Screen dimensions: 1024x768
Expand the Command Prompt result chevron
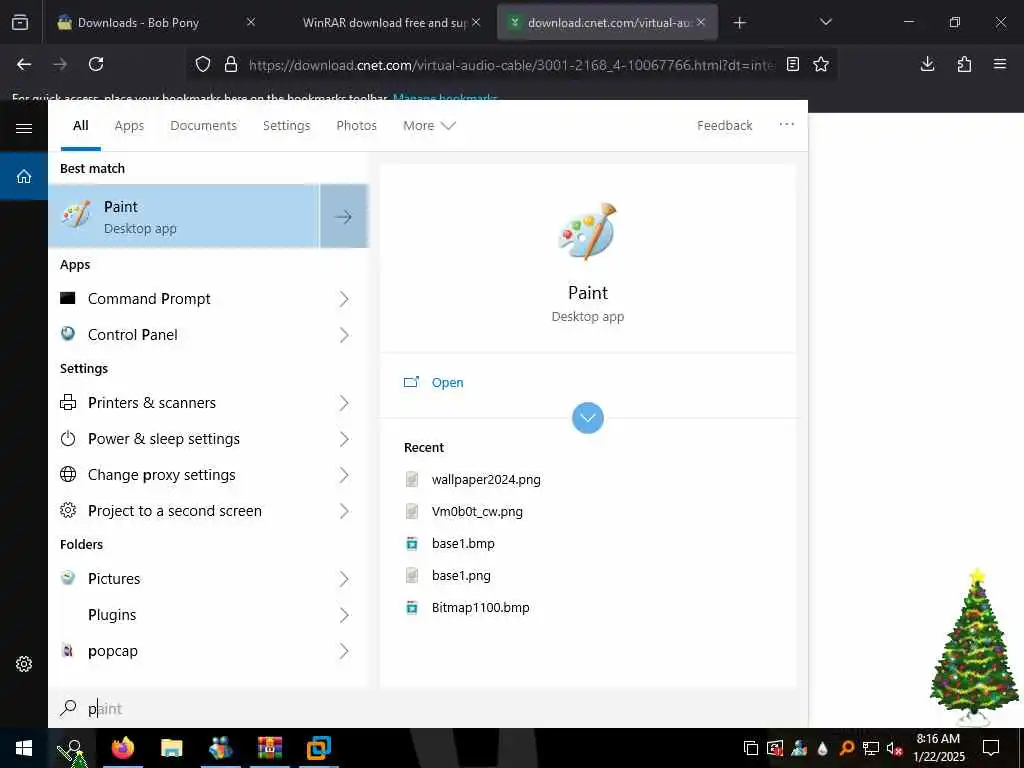tap(344, 299)
